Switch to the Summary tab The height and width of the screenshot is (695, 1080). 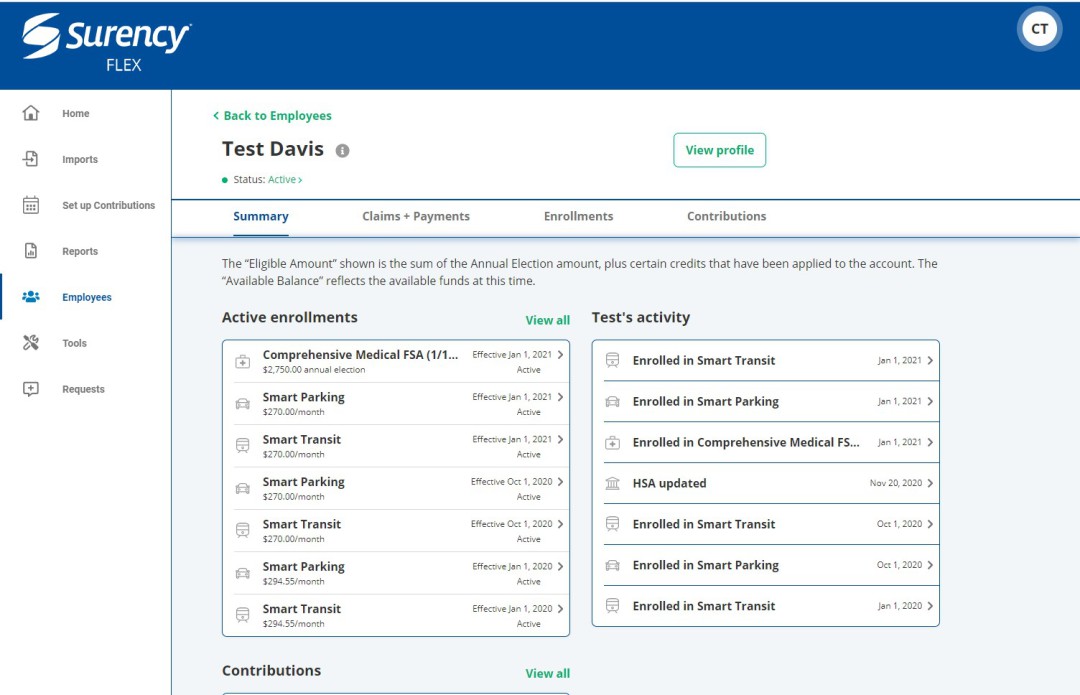point(260,216)
